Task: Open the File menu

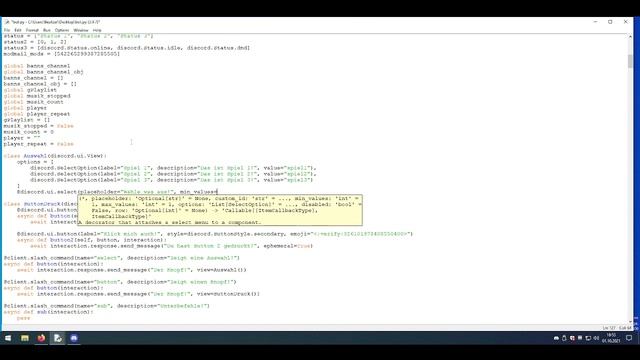Action: click(x=7, y=30)
